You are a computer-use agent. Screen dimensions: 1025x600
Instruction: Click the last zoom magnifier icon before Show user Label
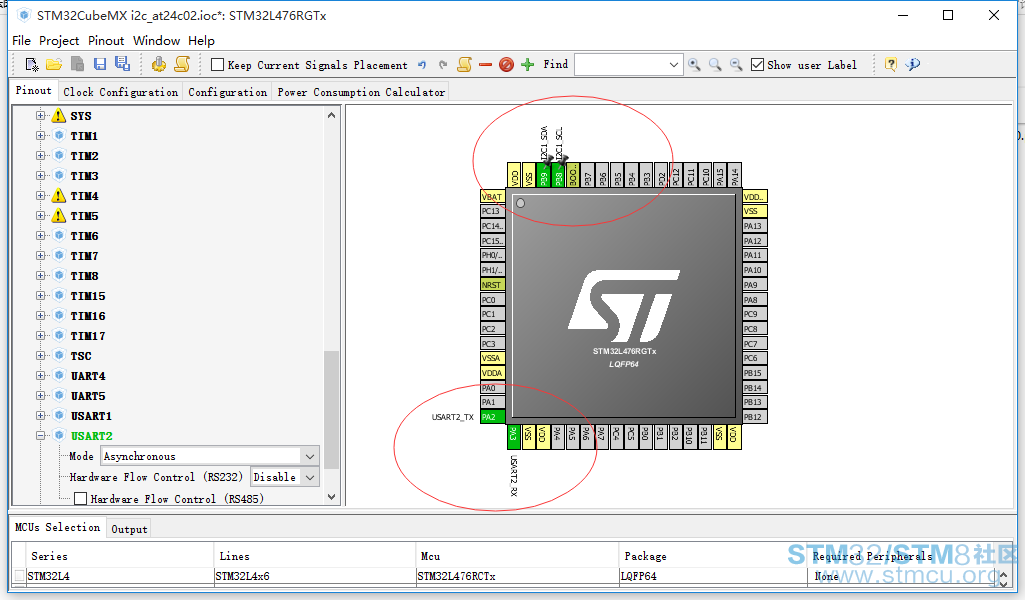736,65
